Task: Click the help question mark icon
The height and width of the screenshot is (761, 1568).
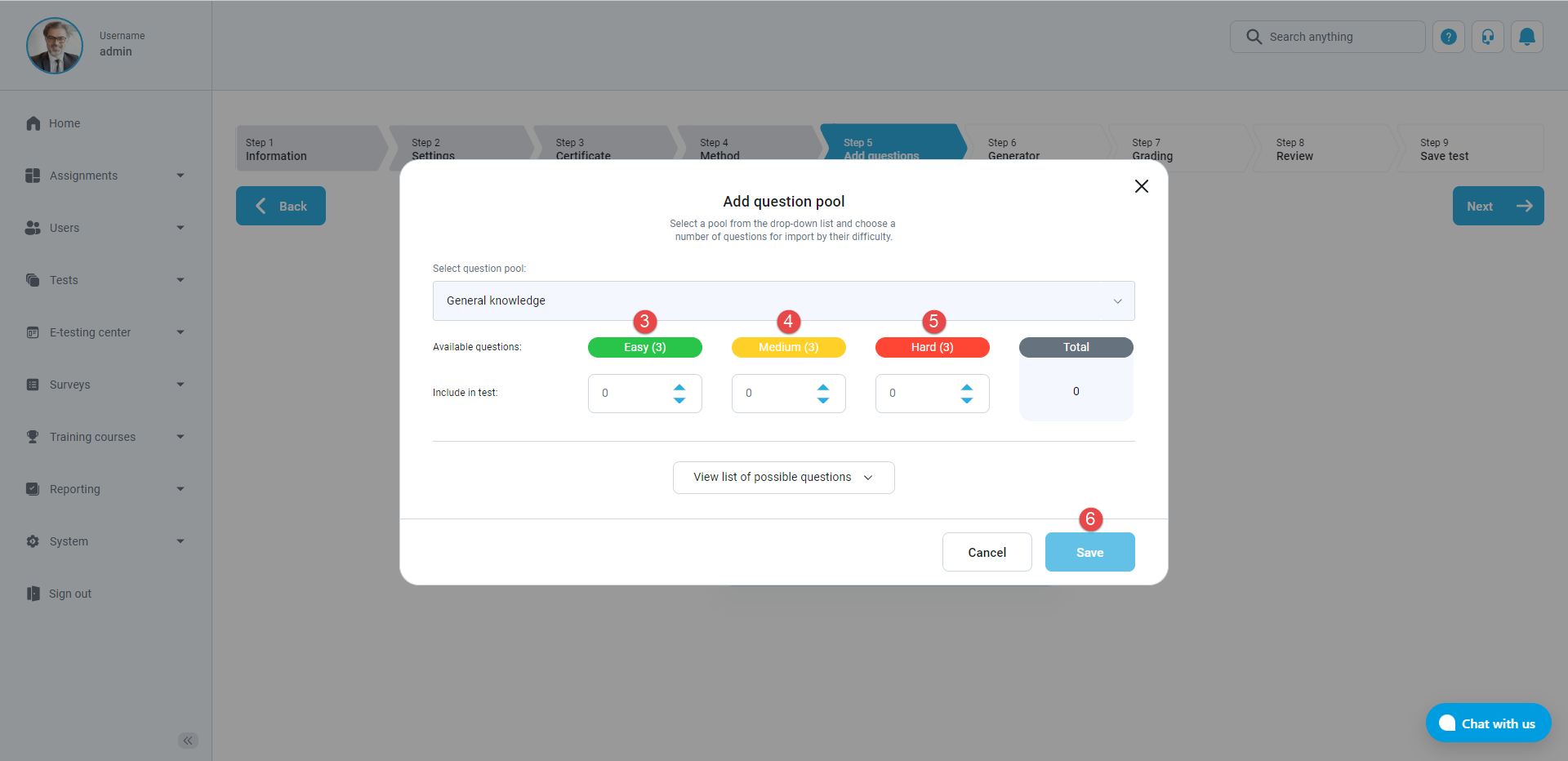Action: pyautogui.click(x=1448, y=37)
